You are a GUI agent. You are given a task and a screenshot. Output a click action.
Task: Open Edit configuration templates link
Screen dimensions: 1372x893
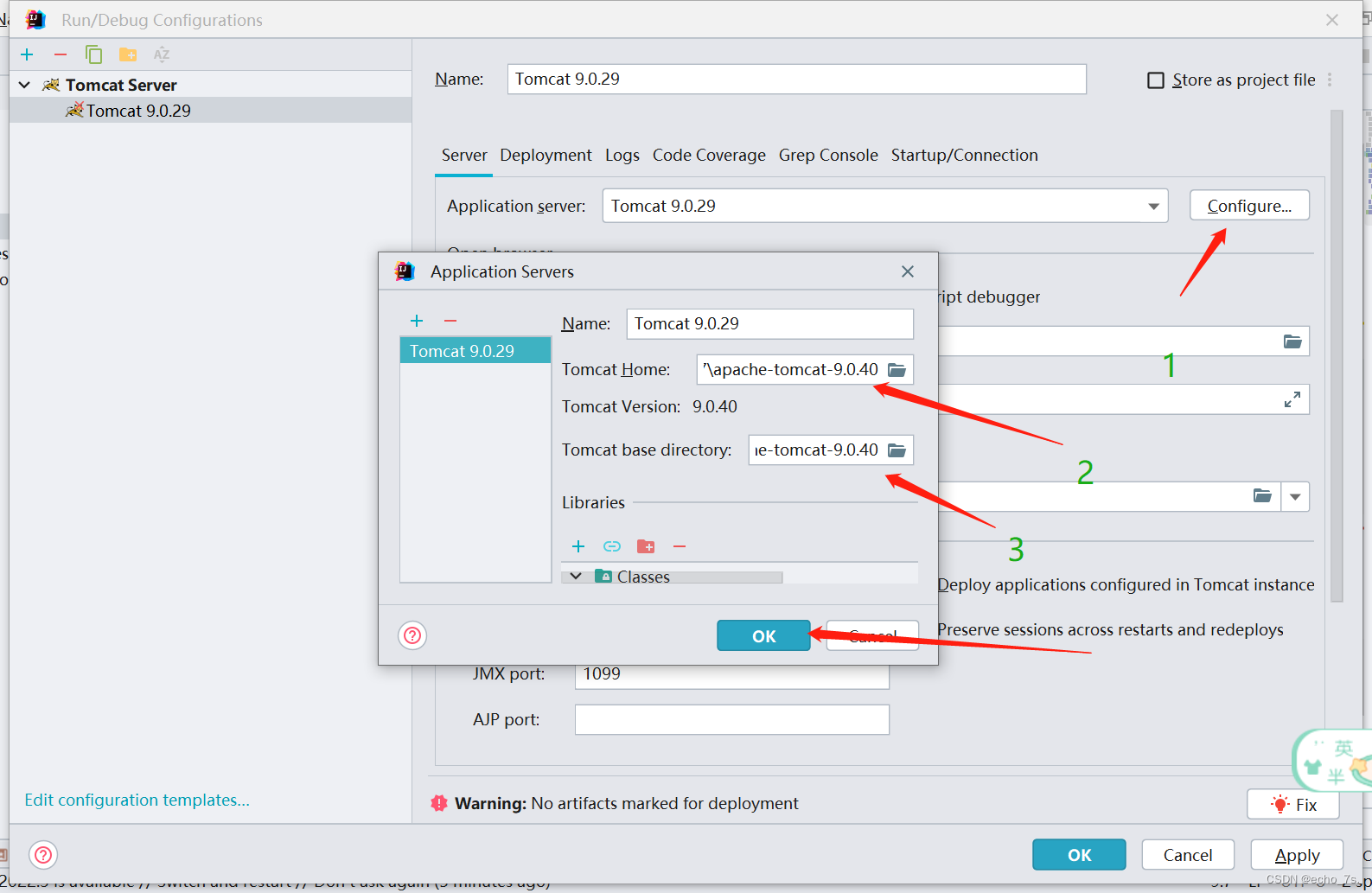(x=137, y=801)
